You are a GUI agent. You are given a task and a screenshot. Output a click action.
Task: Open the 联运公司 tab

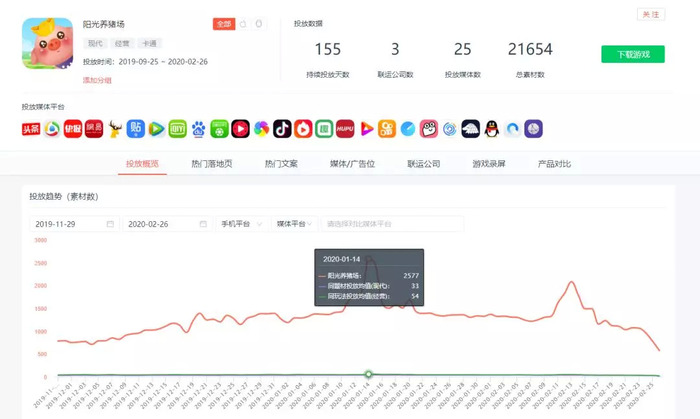click(424, 164)
